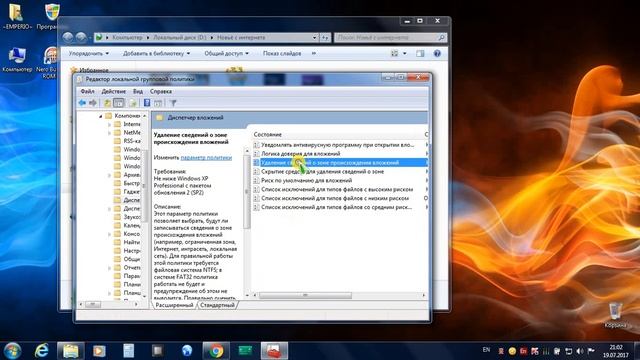Open the Корзина recycle bin desktop icon
This screenshot has height=360, width=640.
(615, 316)
